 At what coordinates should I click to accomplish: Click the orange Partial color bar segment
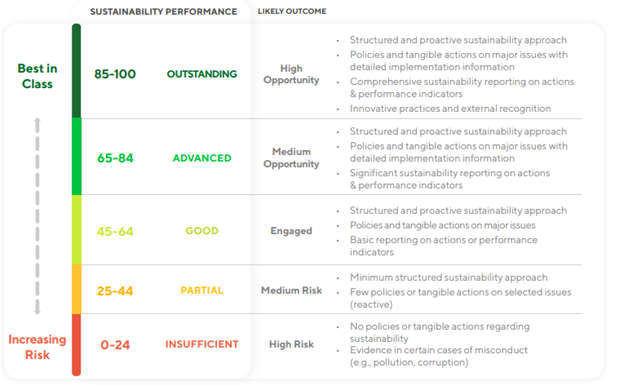pyautogui.click(x=76, y=289)
